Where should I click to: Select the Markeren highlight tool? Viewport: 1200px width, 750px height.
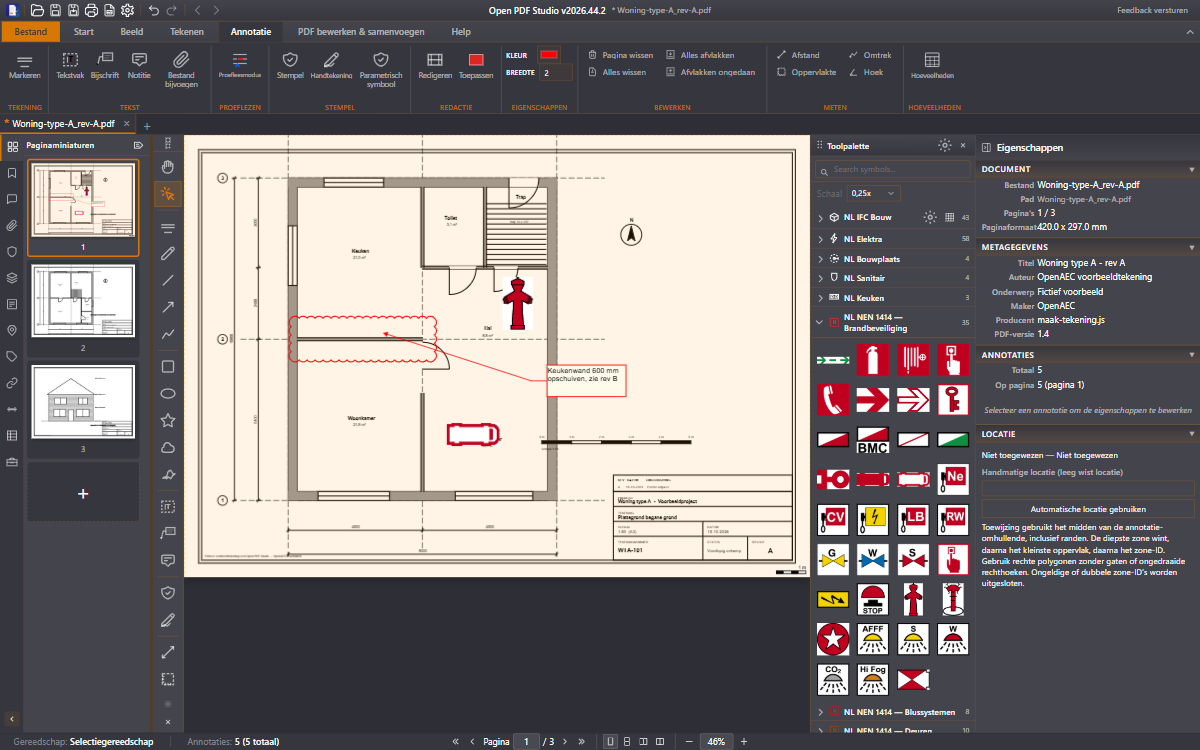point(25,67)
